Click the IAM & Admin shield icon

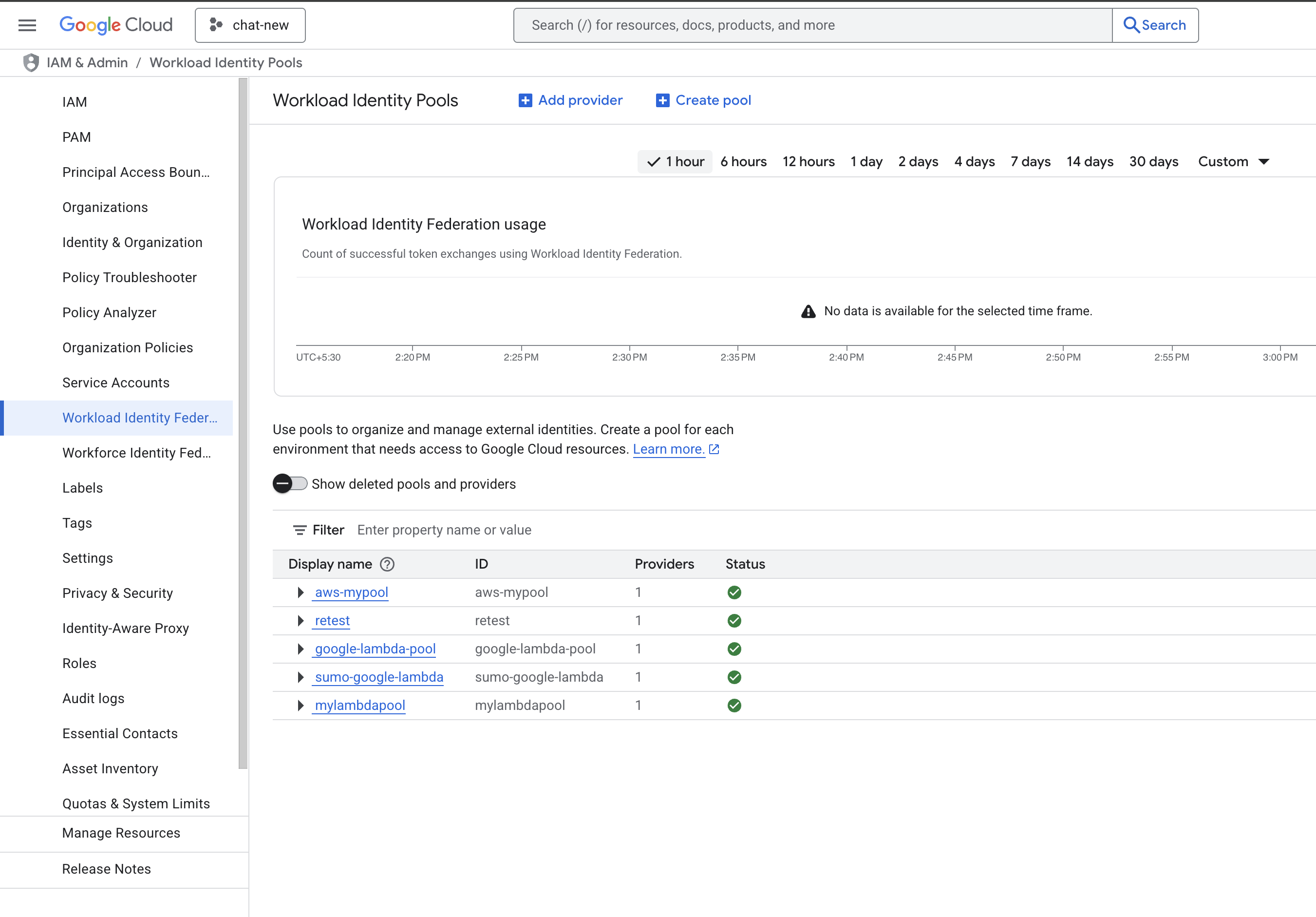[x=31, y=62]
